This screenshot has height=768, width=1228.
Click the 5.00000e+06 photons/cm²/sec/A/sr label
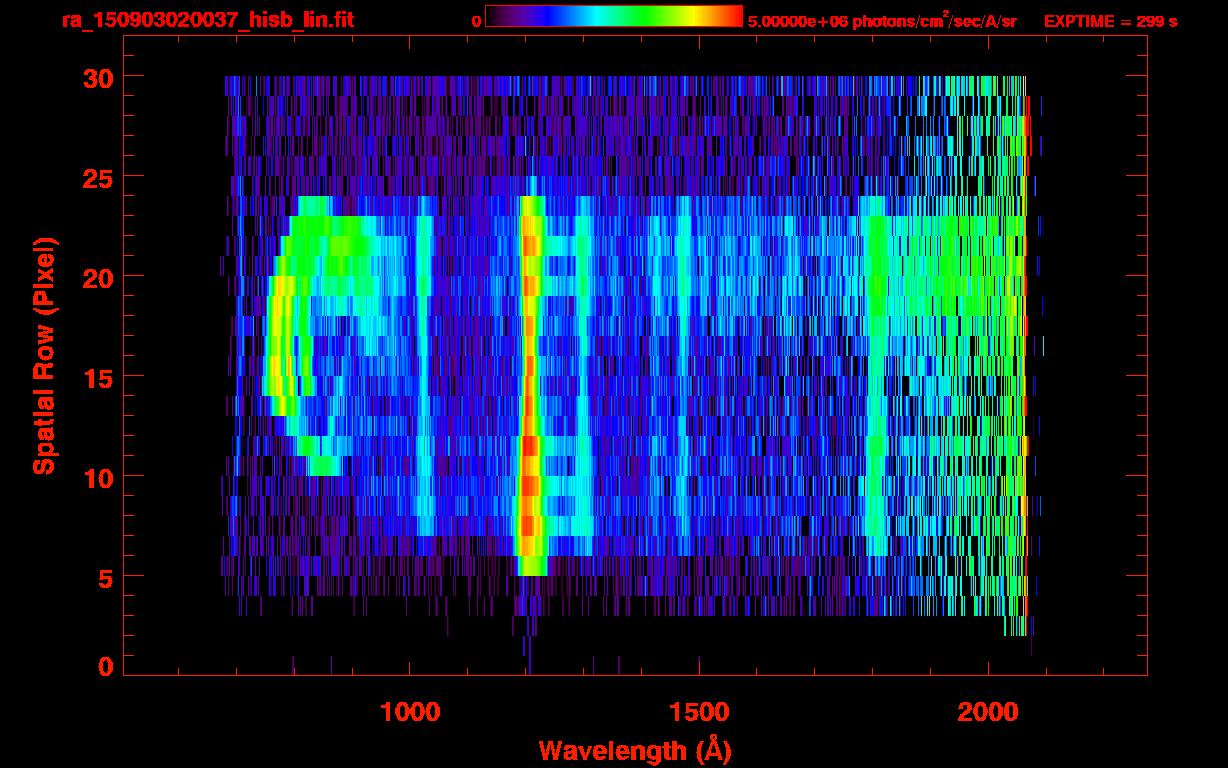[882, 20]
